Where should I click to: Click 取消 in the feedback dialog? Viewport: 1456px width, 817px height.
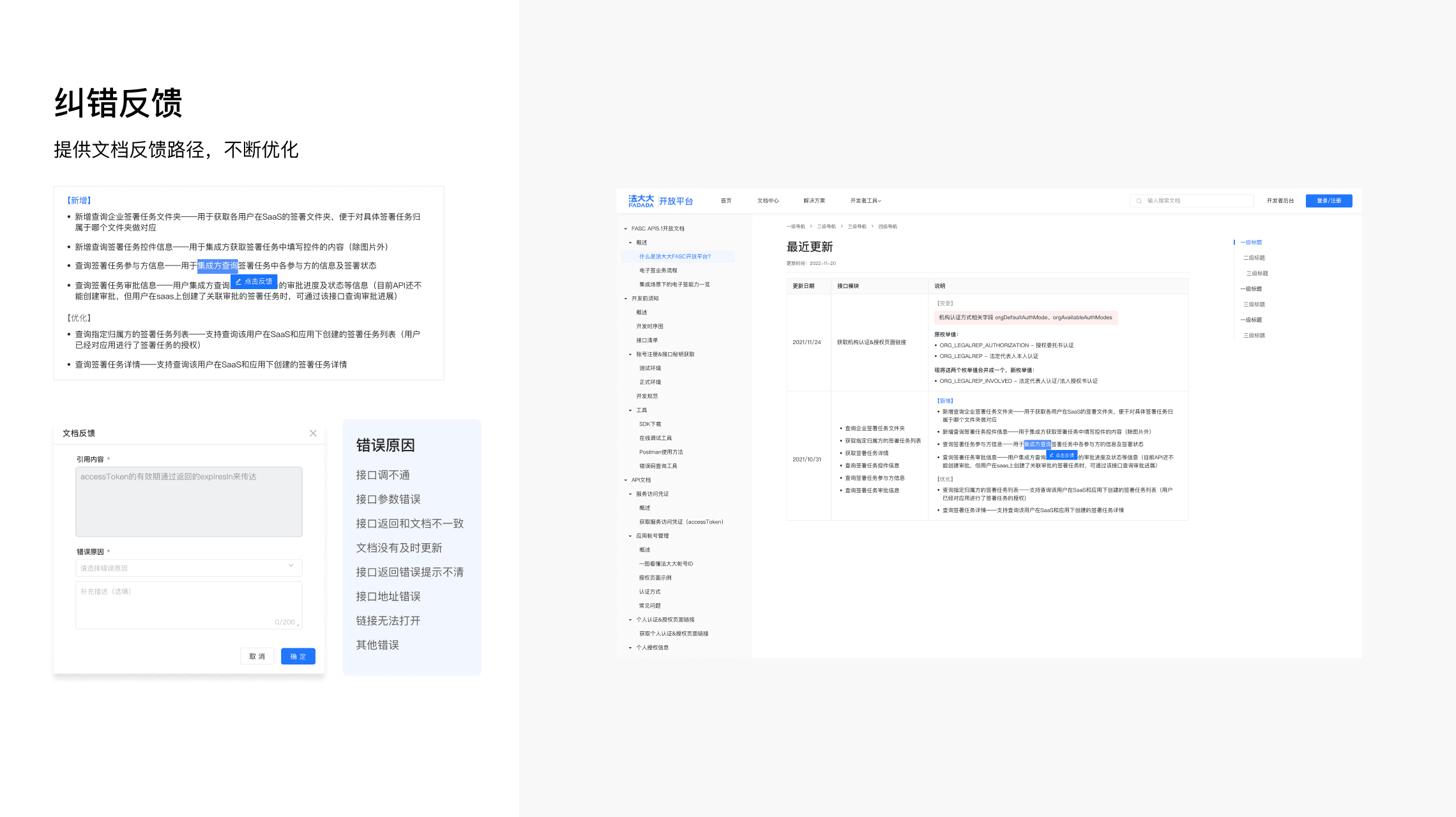[257, 656]
